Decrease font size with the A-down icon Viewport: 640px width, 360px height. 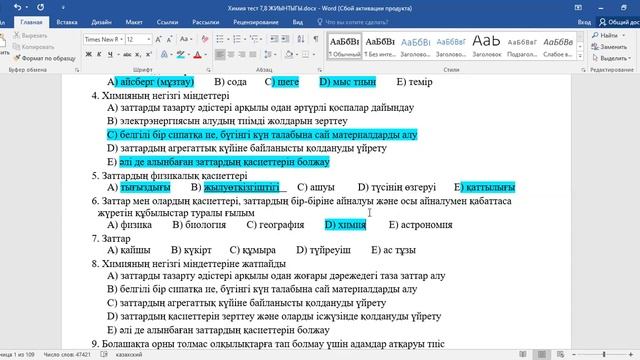[169, 39]
